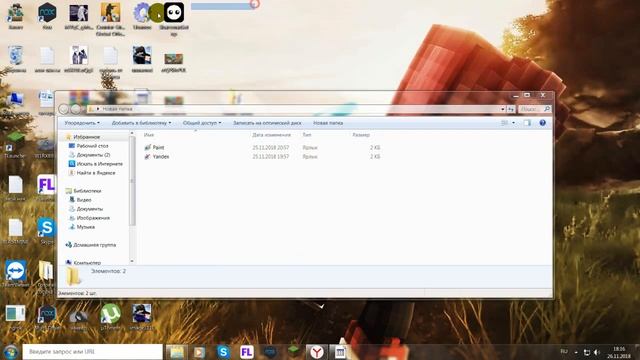Click the address bar showing Новая папка
Image resolution: width=640 pixels, height=360 pixels.
[x=294, y=109]
